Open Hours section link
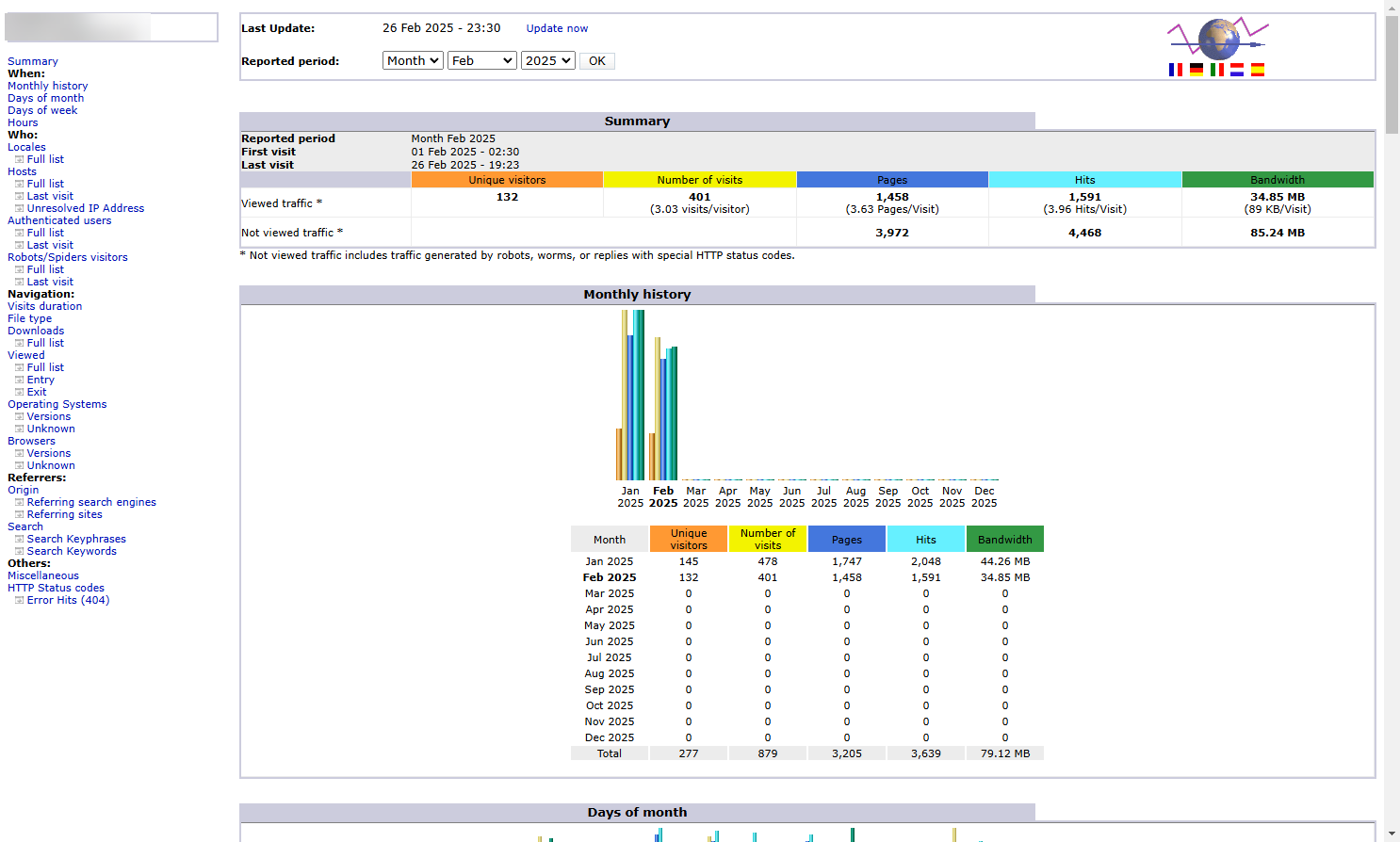Image resolution: width=1400 pixels, height=842 pixels. coord(23,122)
